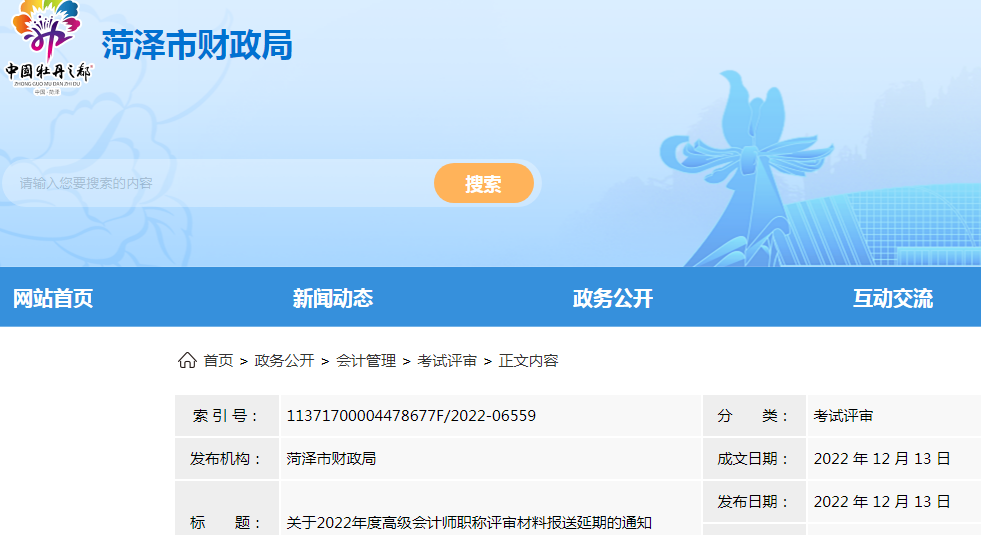Click the 菏泽市财政局 site title
981x535 pixels.
197,45
